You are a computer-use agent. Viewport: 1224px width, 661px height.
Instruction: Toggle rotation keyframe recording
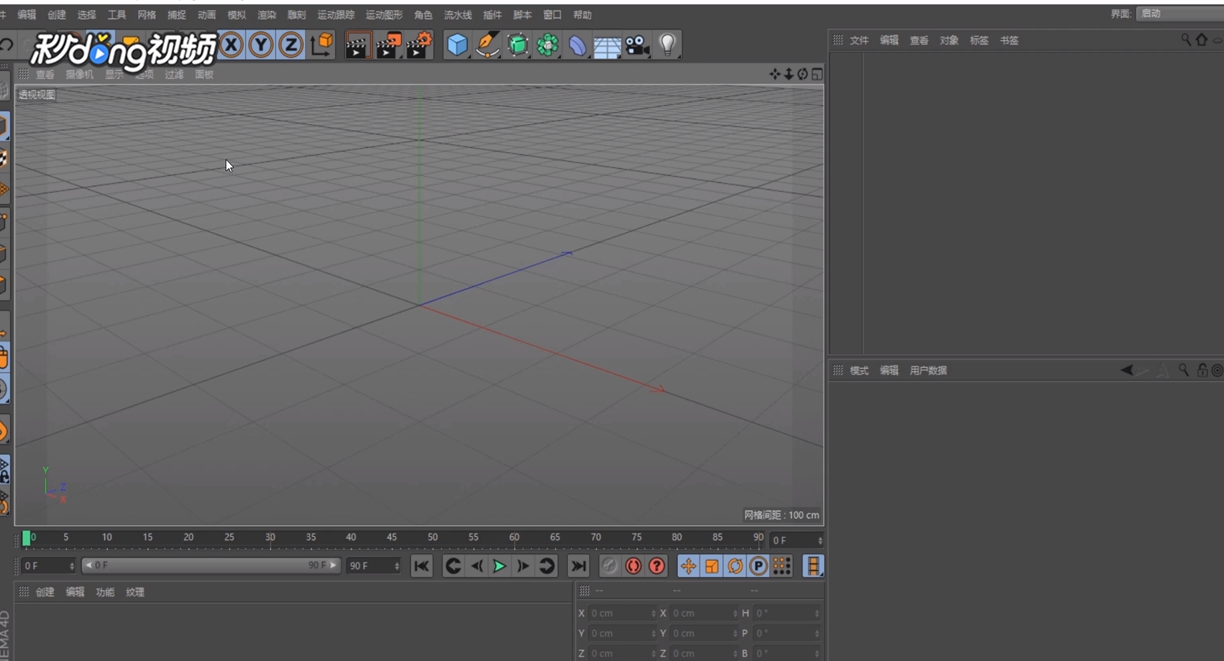pos(735,566)
